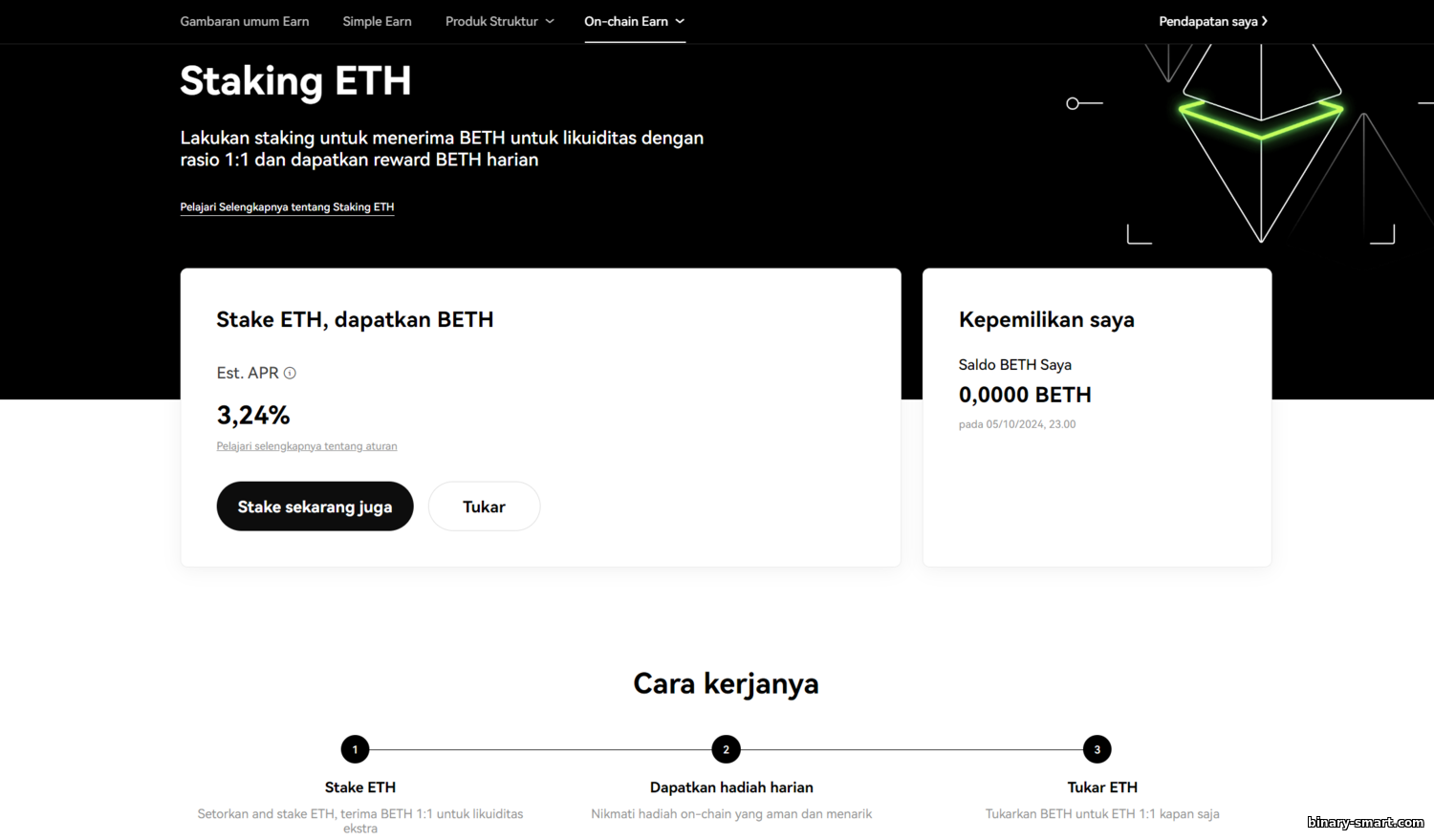
Task: Click the Stake ETH step title
Action: [x=360, y=787]
